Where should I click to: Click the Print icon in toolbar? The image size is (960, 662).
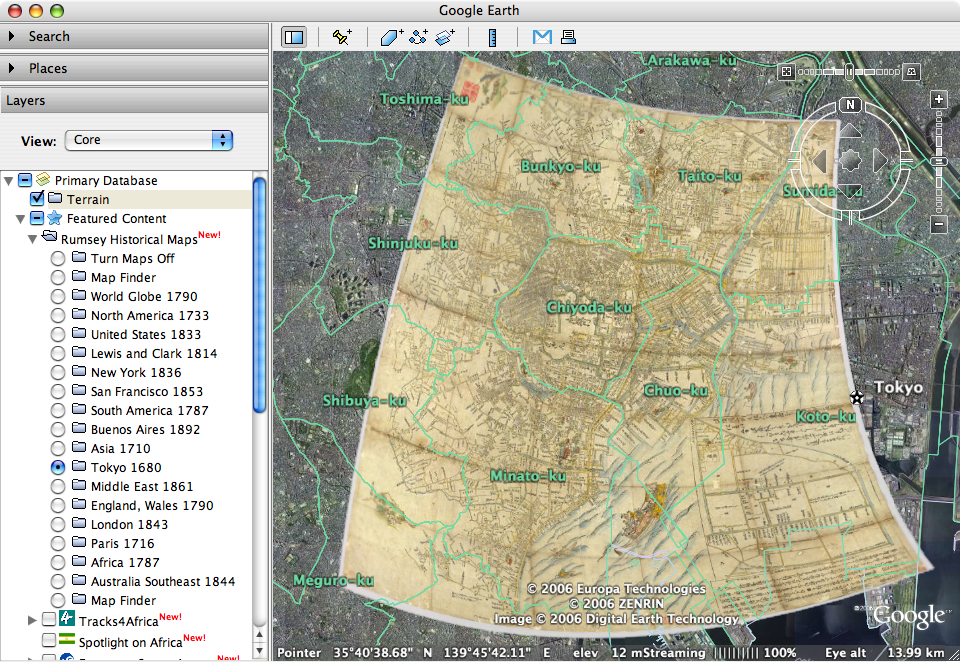point(568,37)
